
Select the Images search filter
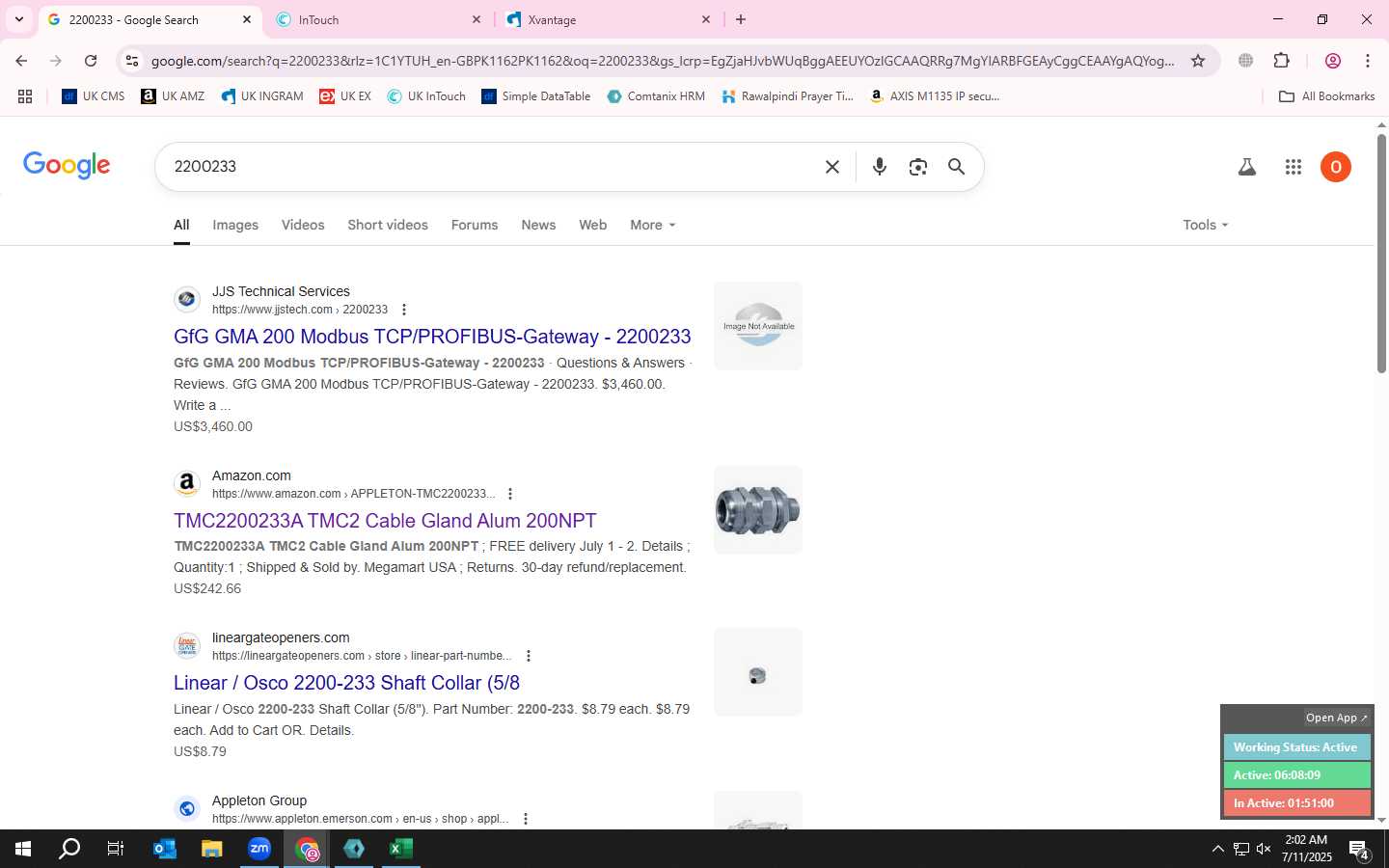[x=235, y=225]
